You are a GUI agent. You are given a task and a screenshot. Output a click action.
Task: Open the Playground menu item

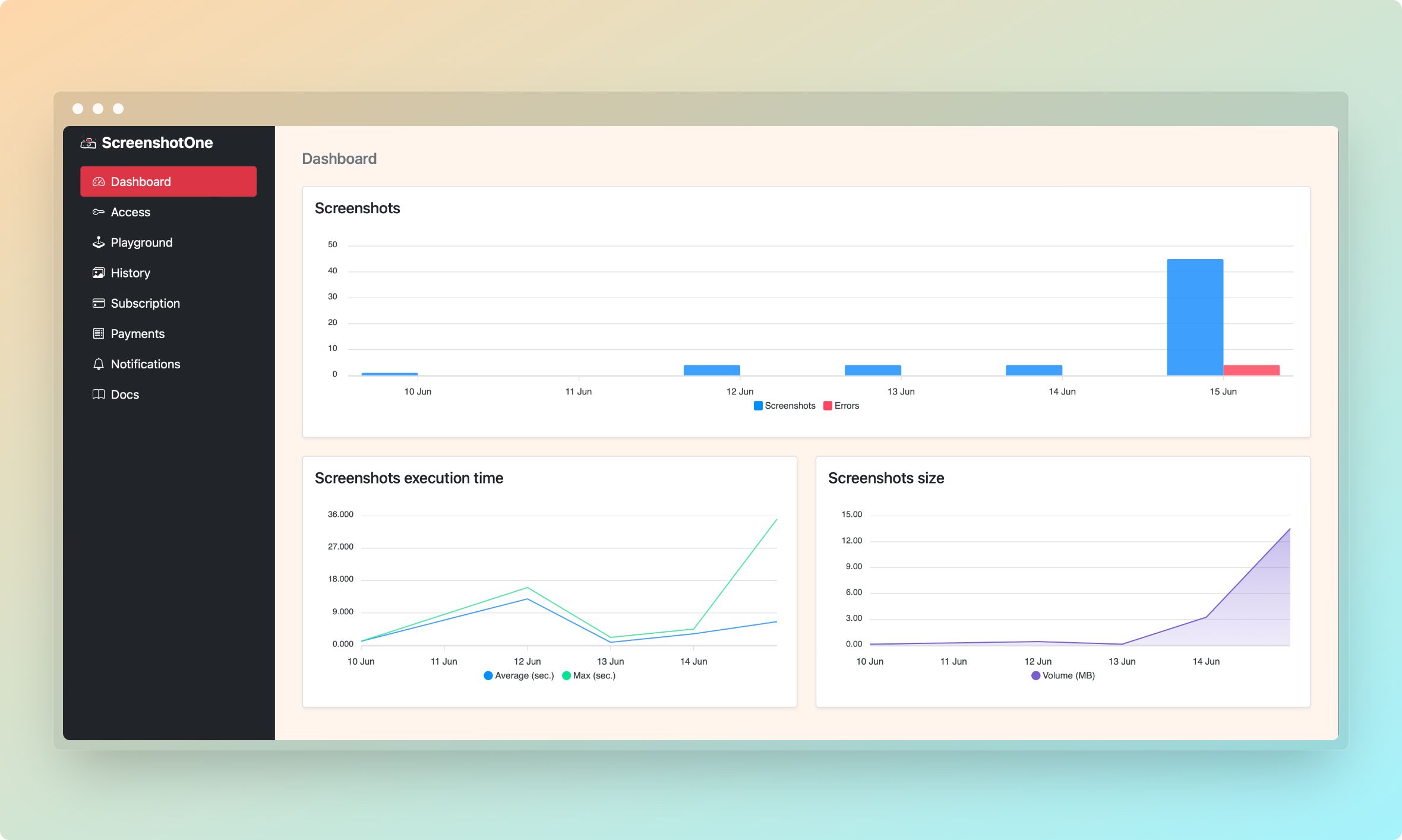tap(141, 242)
